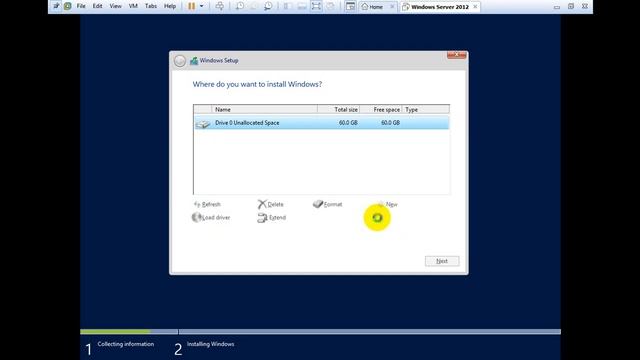Open the Tabs menu

151,6
